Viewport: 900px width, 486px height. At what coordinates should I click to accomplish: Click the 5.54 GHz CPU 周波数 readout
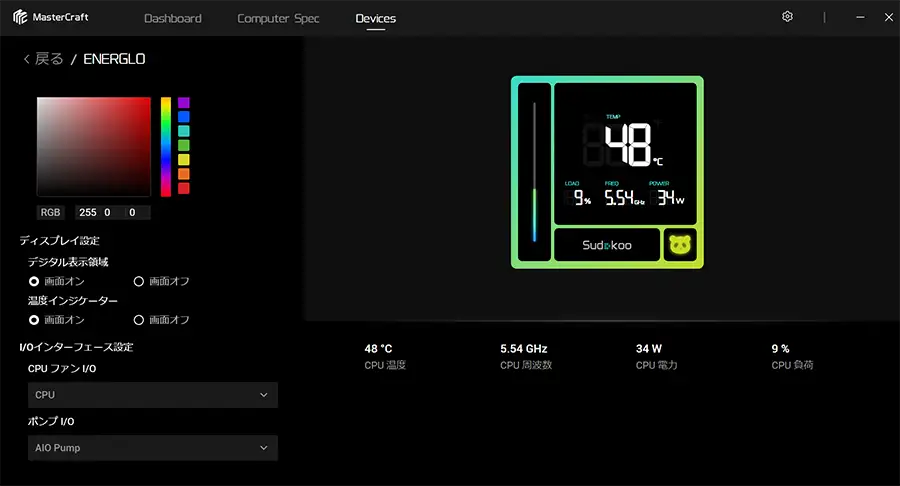coord(526,356)
